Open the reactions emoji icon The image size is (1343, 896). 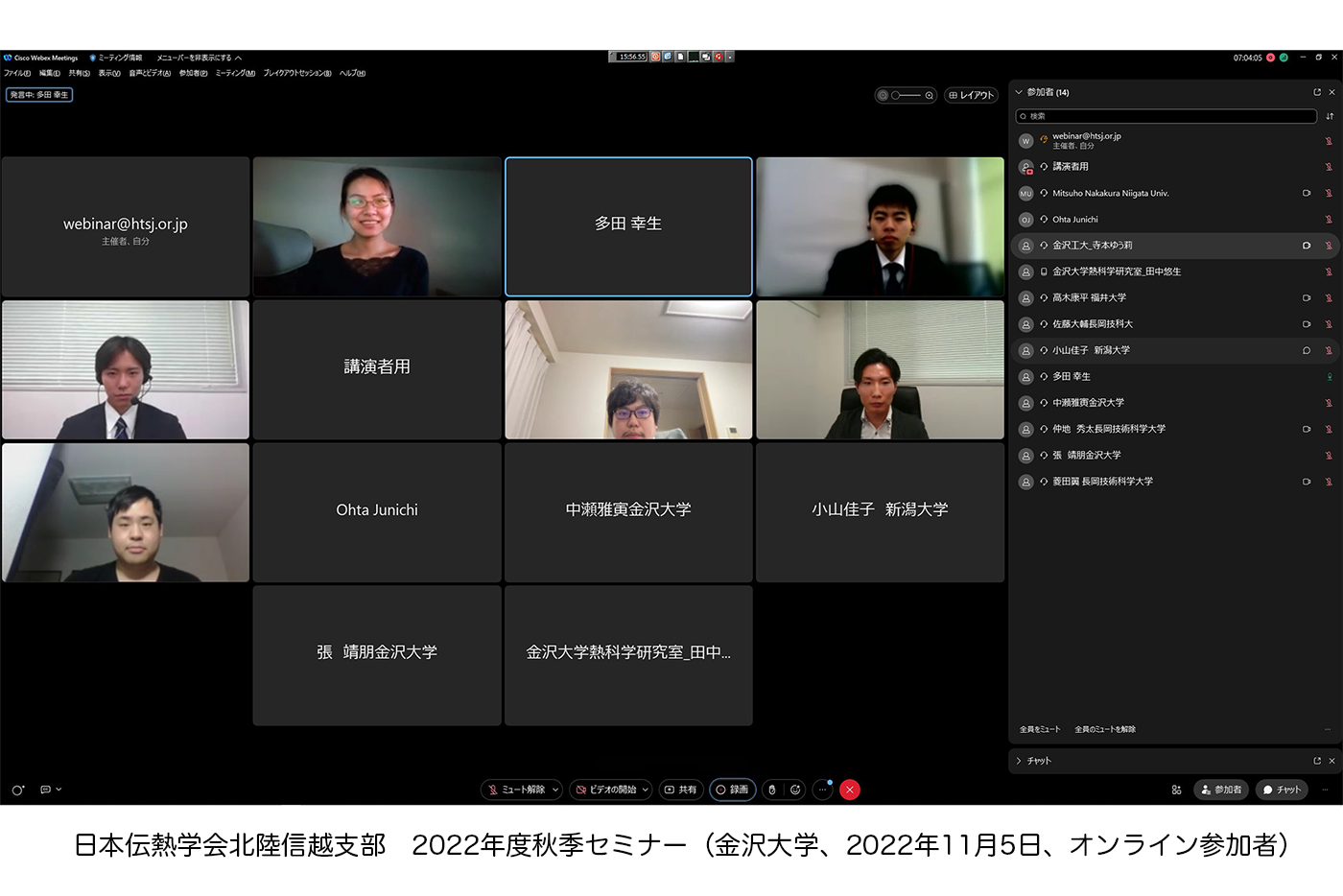[x=795, y=790]
